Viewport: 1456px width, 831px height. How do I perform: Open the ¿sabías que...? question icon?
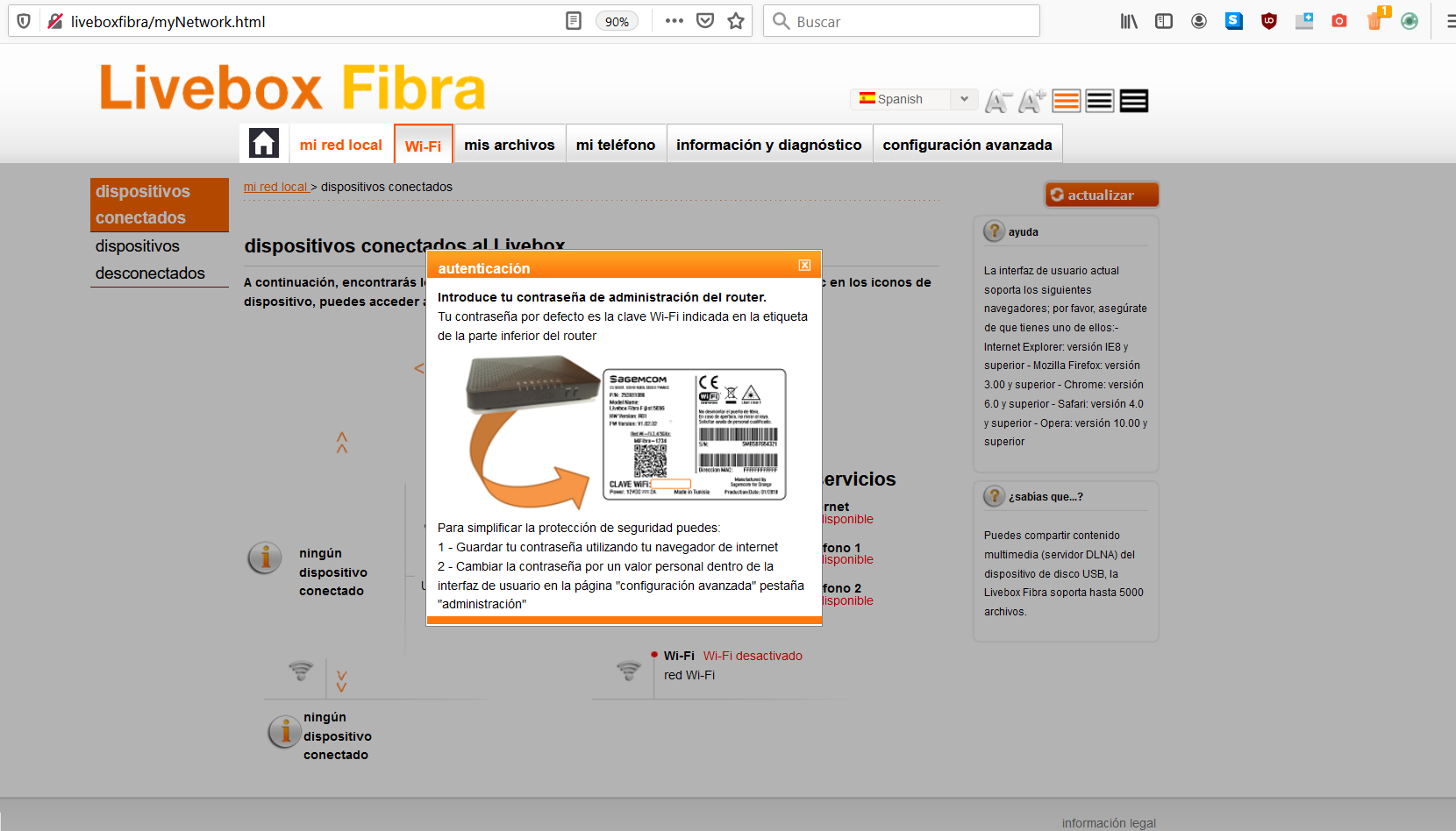994,496
